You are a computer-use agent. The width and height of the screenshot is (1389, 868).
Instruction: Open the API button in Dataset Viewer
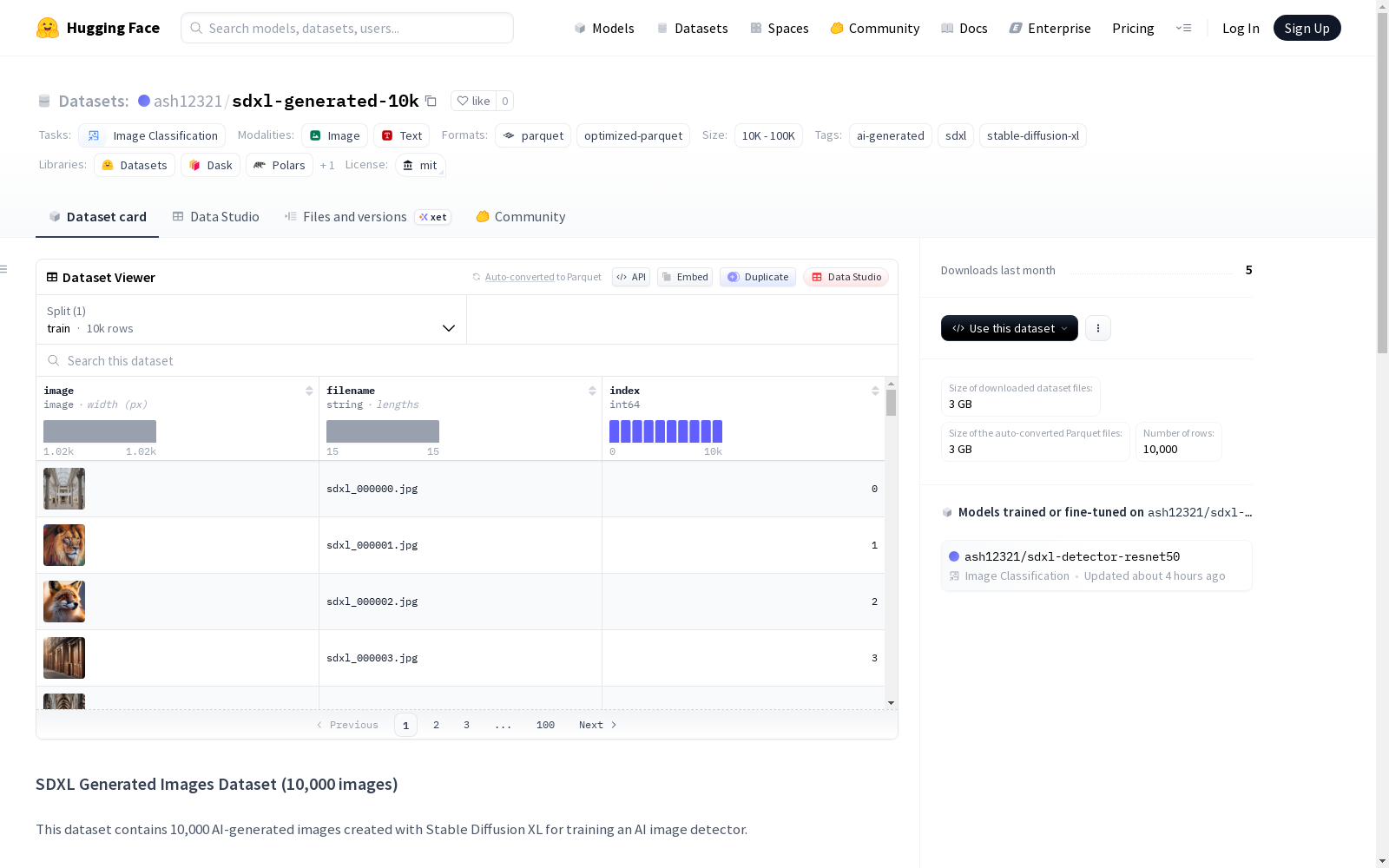coord(631,277)
